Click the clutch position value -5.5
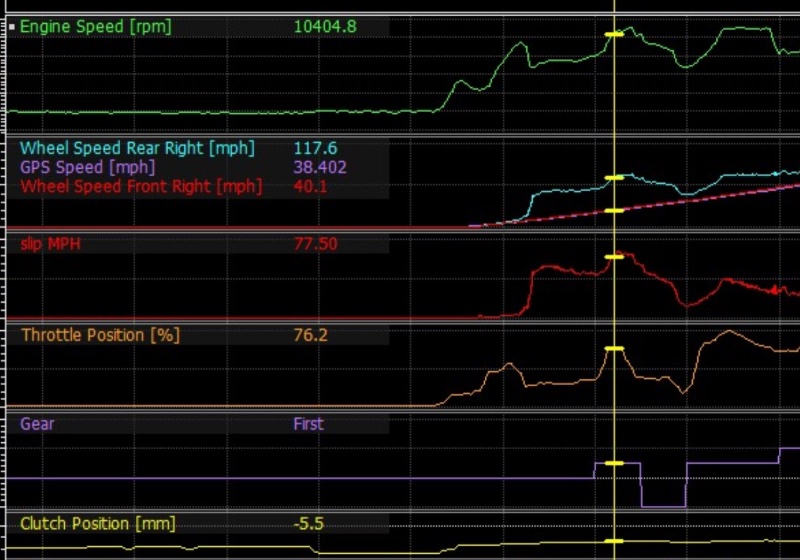The width and height of the screenshot is (800, 560). [x=308, y=524]
